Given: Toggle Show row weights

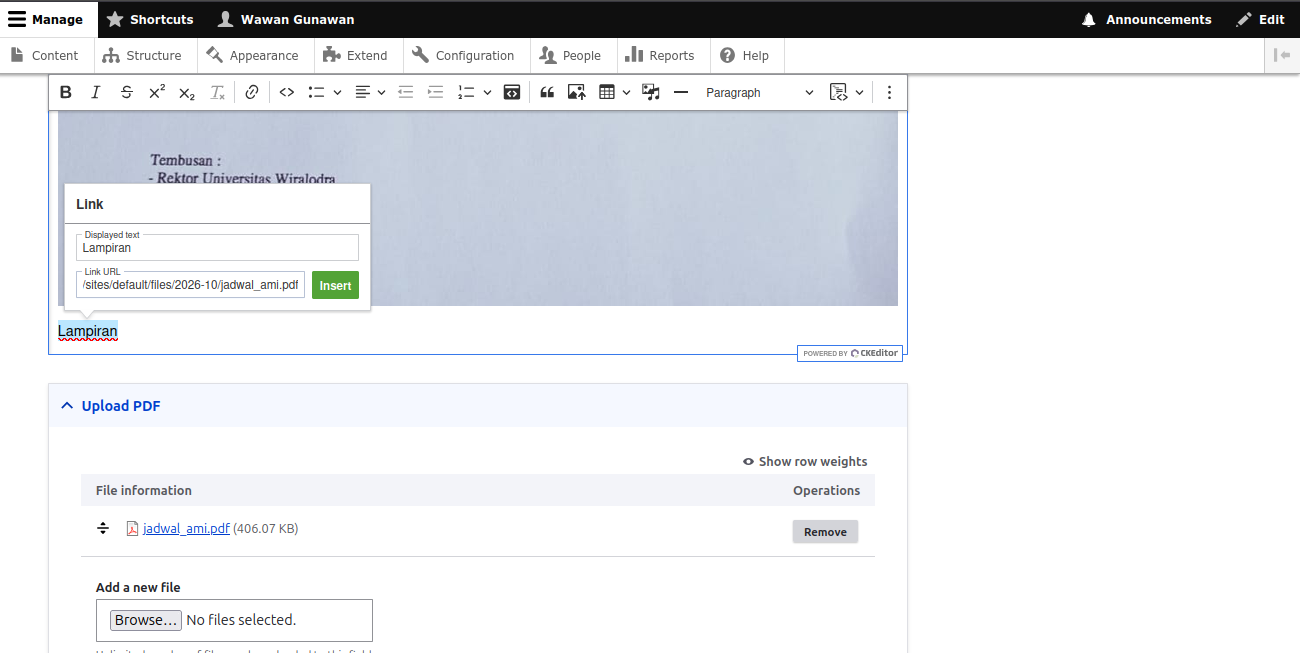Looking at the screenshot, I should coord(805,462).
